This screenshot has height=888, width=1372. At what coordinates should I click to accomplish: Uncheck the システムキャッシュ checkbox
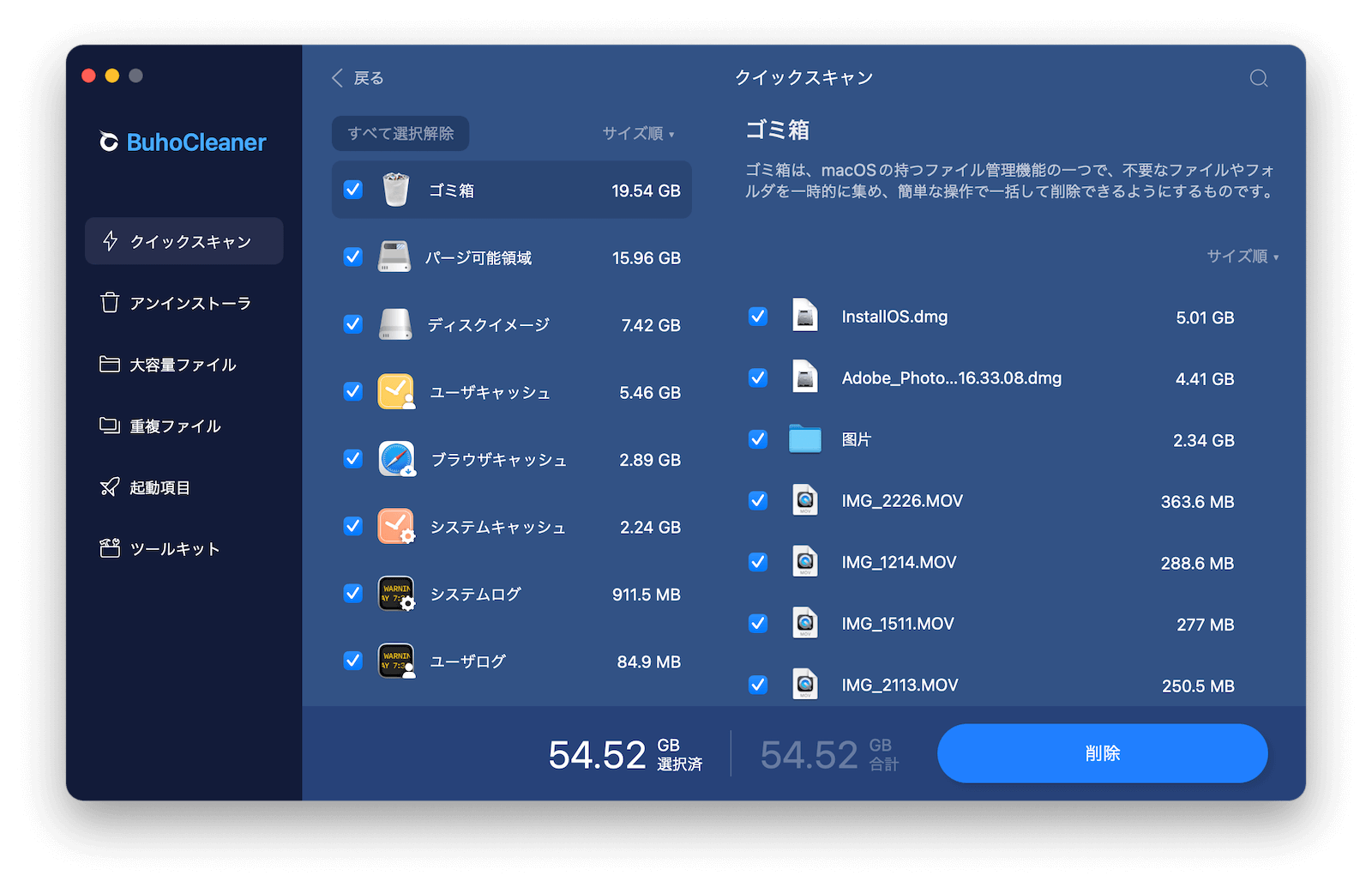tap(353, 525)
